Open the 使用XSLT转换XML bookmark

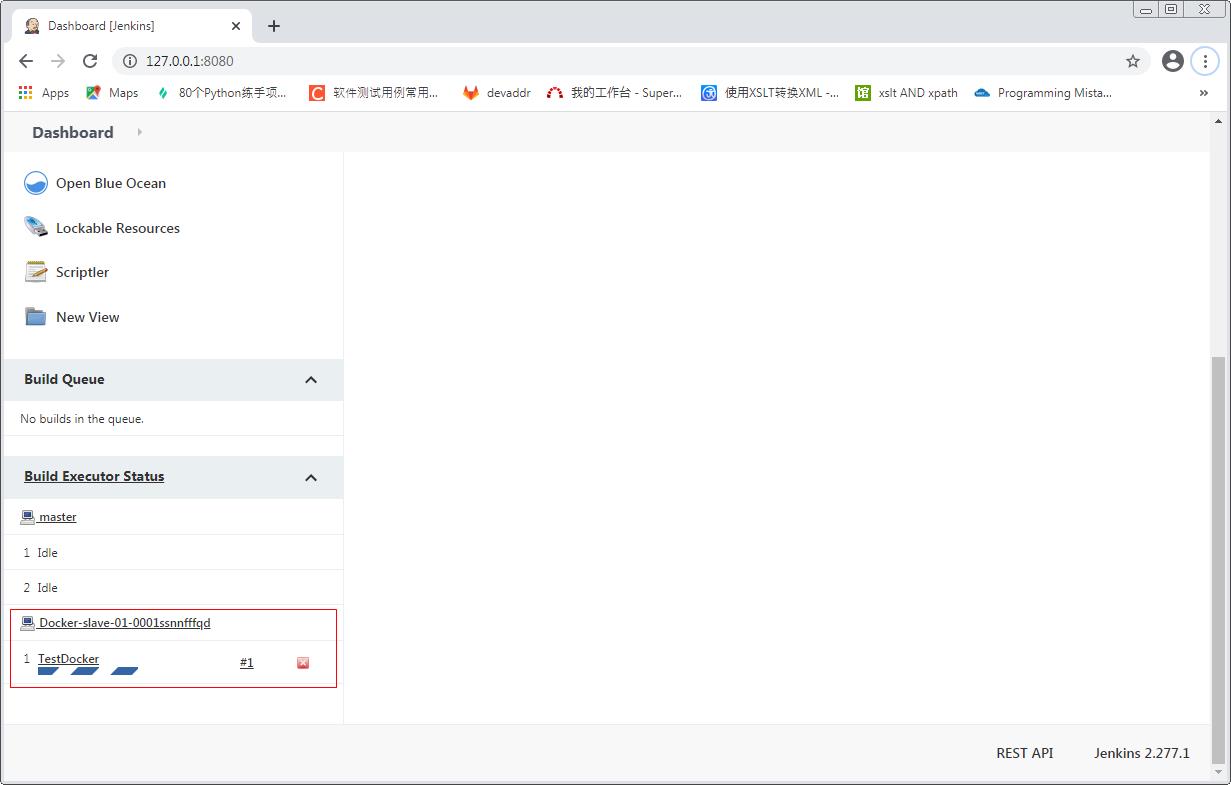[770, 93]
